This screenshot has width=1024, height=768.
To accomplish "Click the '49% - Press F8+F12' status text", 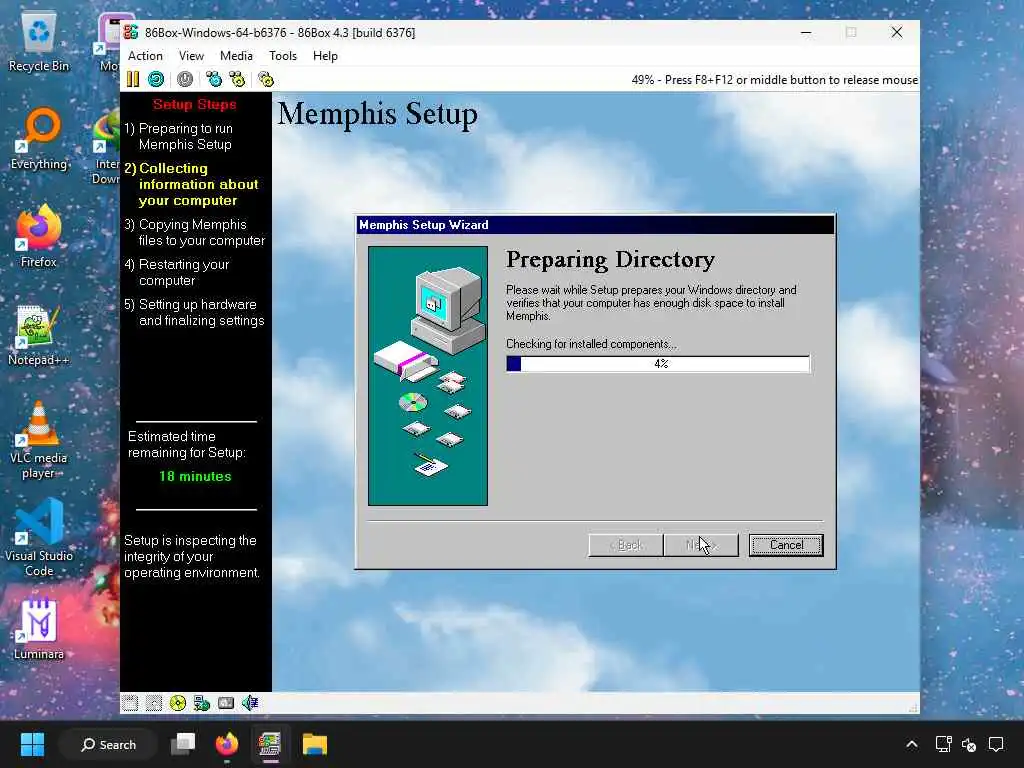I will coord(775,80).
